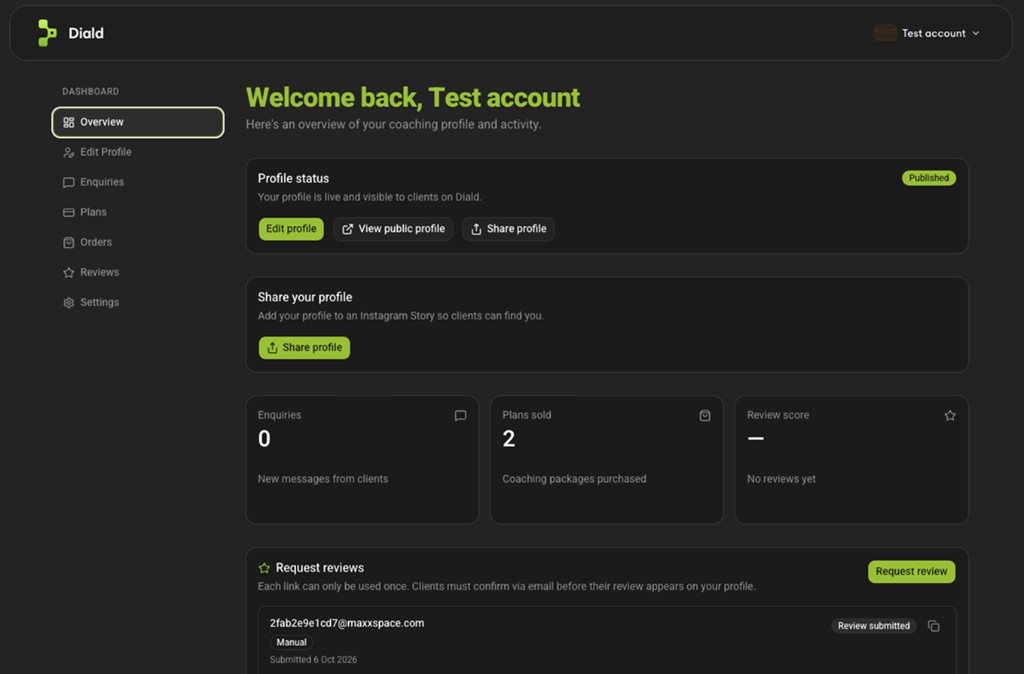
Task: Click the Published status badge
Action: click(929, 178)
